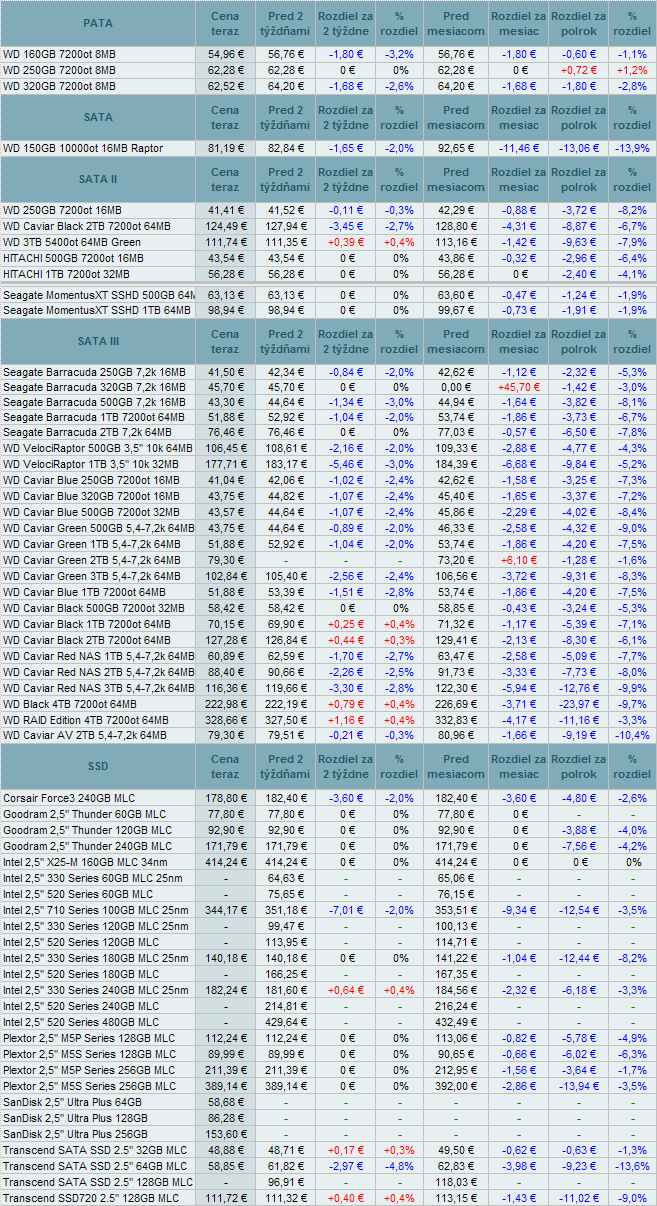Select WD Caviar Blue 320GB 7200ot 16MB name
657x1206 pixels.
coord(92,495)
